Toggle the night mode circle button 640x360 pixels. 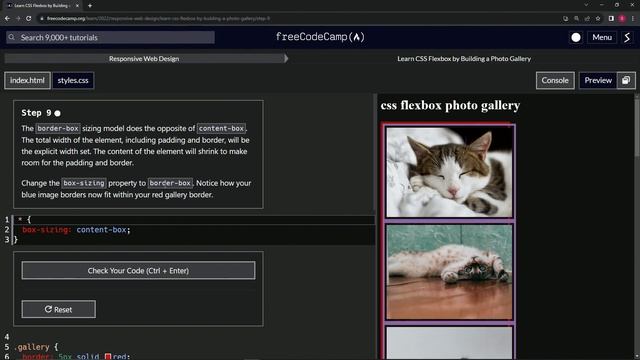(576, 38)
